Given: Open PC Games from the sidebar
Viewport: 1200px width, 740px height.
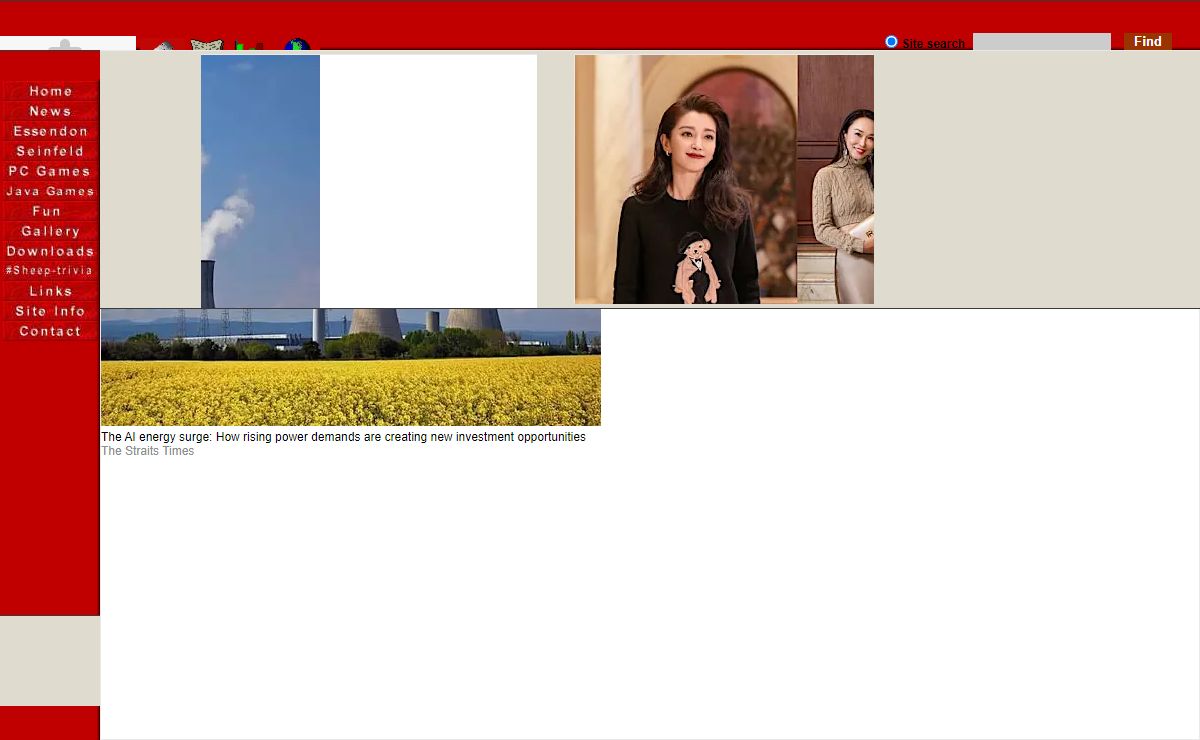Looking at the screenshot, I should [50, 171].
